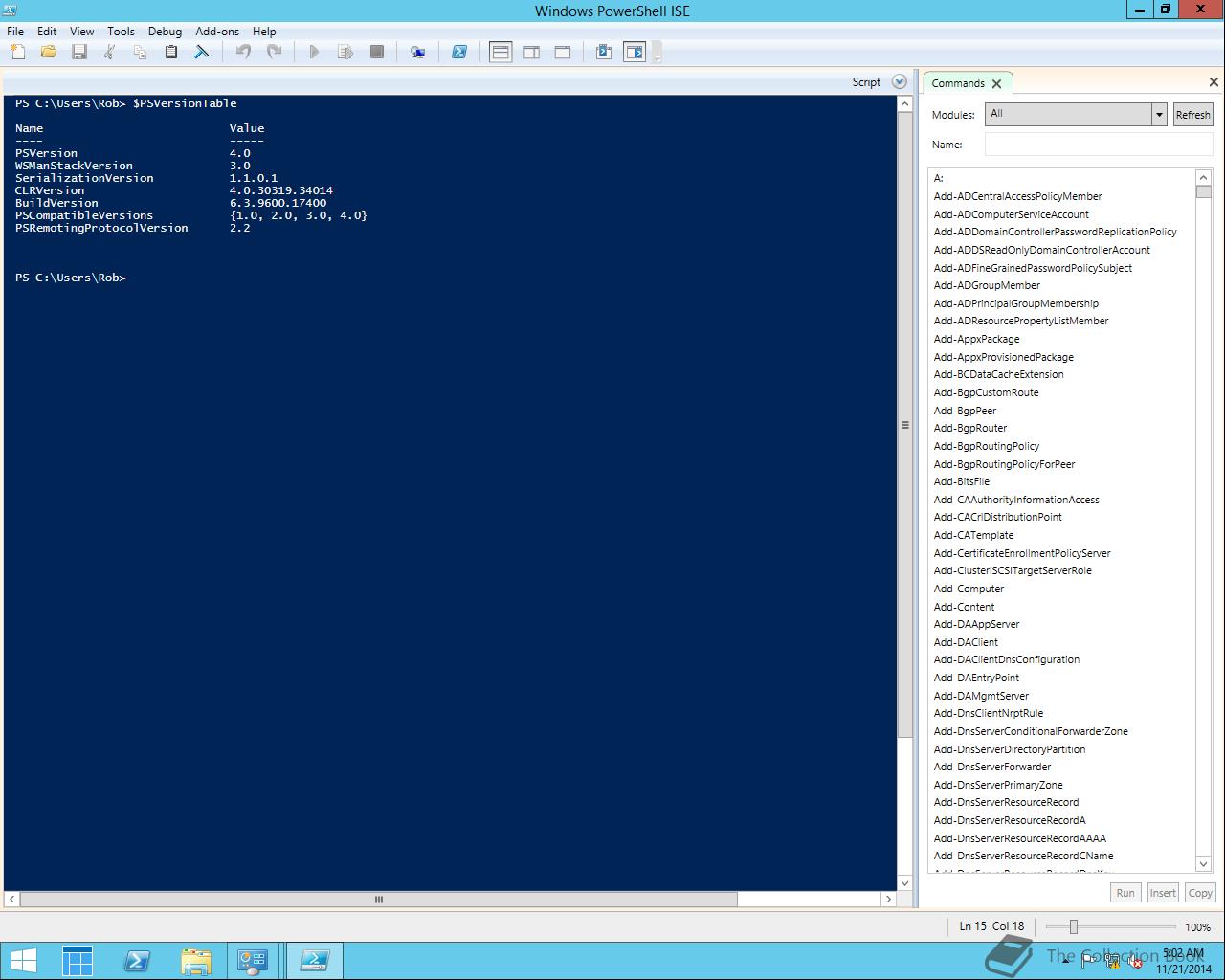1225x980 pixels.
Task: Open File Explorer taskbar icon
Action: tap(195, 960)
